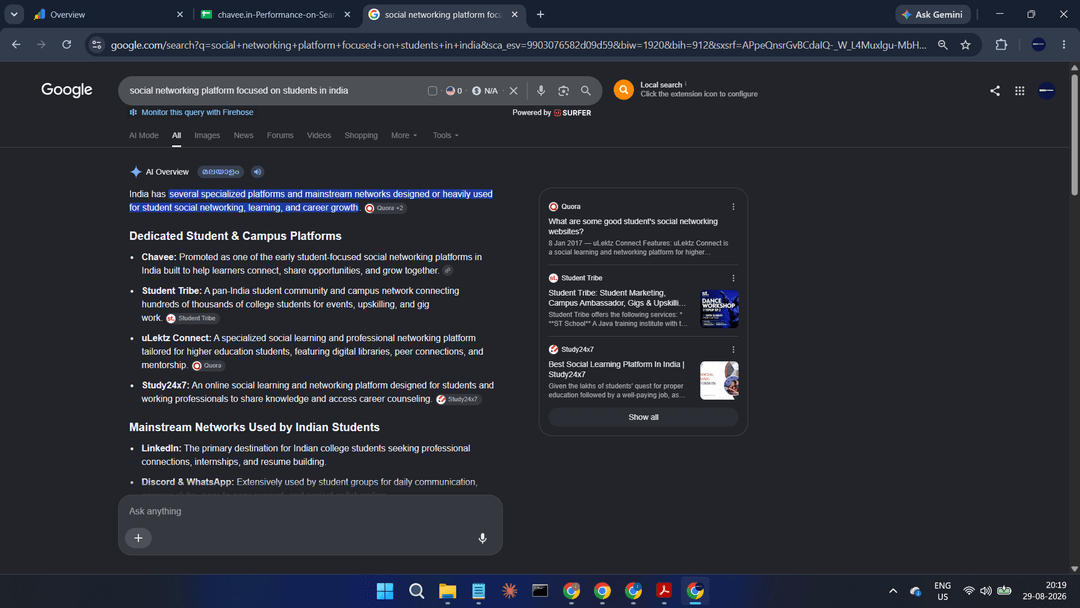Viewport: 1080px width, 608px height.
Task: Click the Ask Gemini button
Action: pyautogui.click(x=933, y=14)
